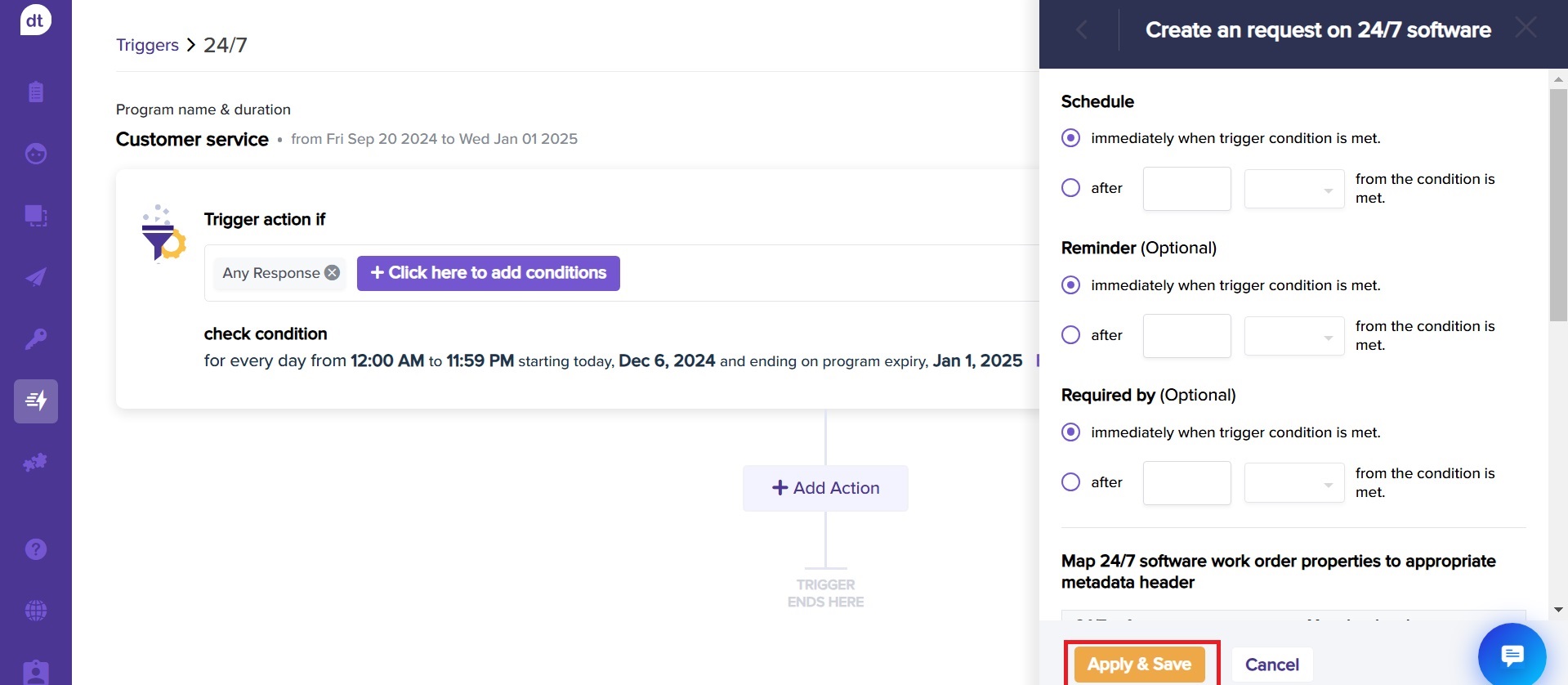Select the lightning triggers icon in sidebar
This screenshot has height=685, width=1568.
(x=36, y=401)
